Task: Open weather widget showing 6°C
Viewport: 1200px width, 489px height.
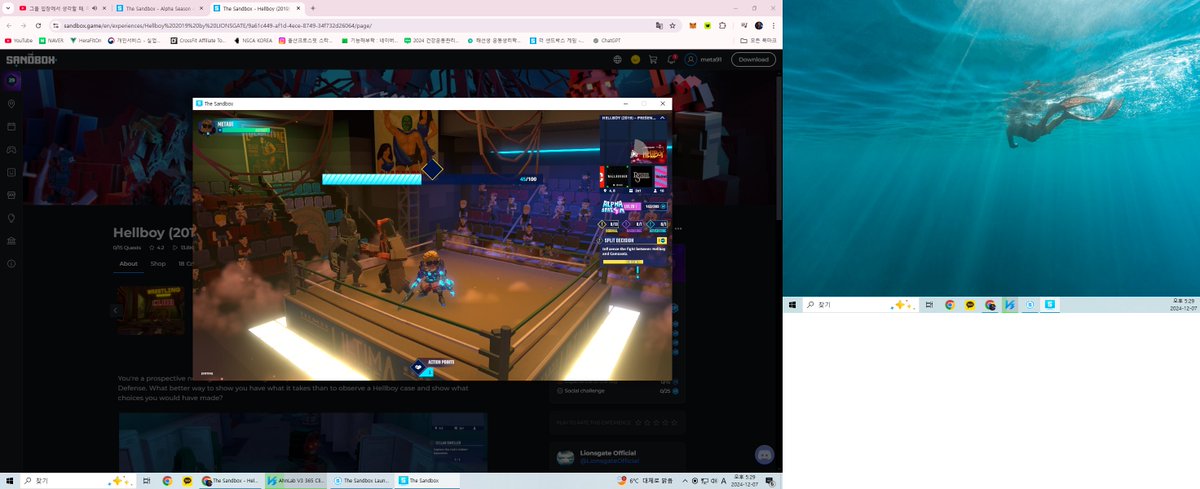Action: pyautogui.click(x=644, y=481)
